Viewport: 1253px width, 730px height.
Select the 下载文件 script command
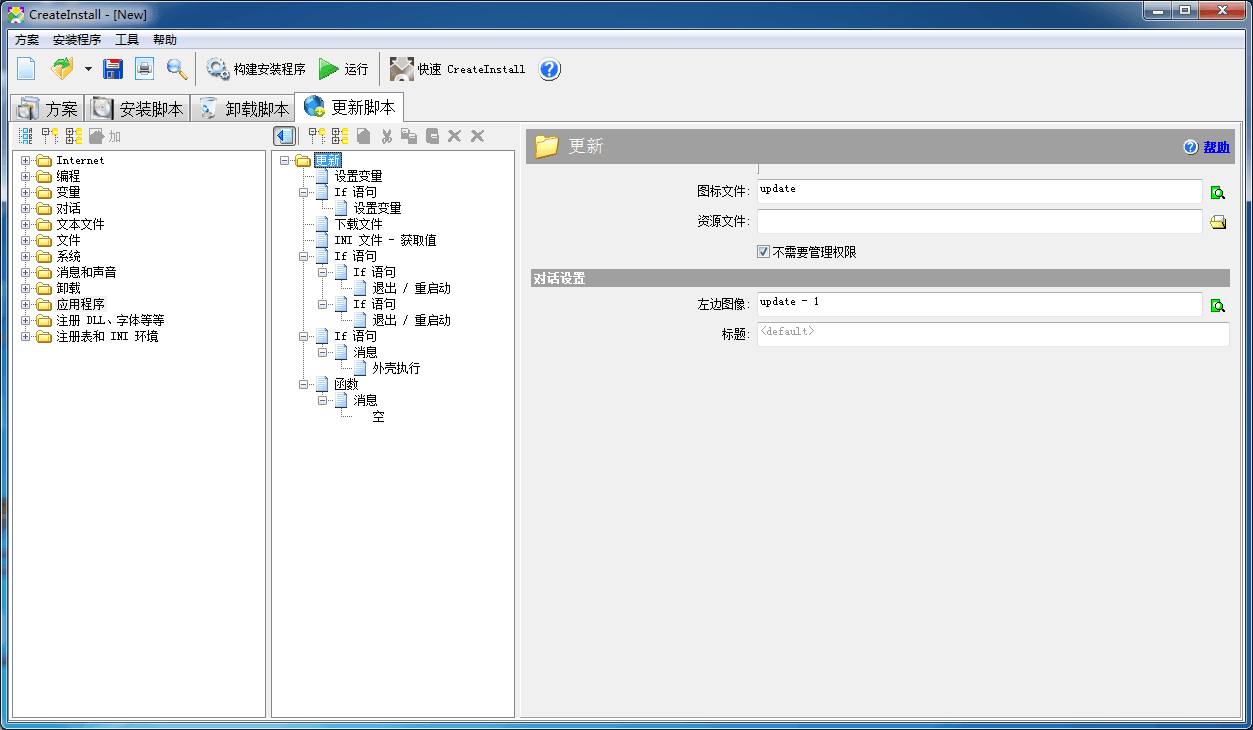(358, 224)
